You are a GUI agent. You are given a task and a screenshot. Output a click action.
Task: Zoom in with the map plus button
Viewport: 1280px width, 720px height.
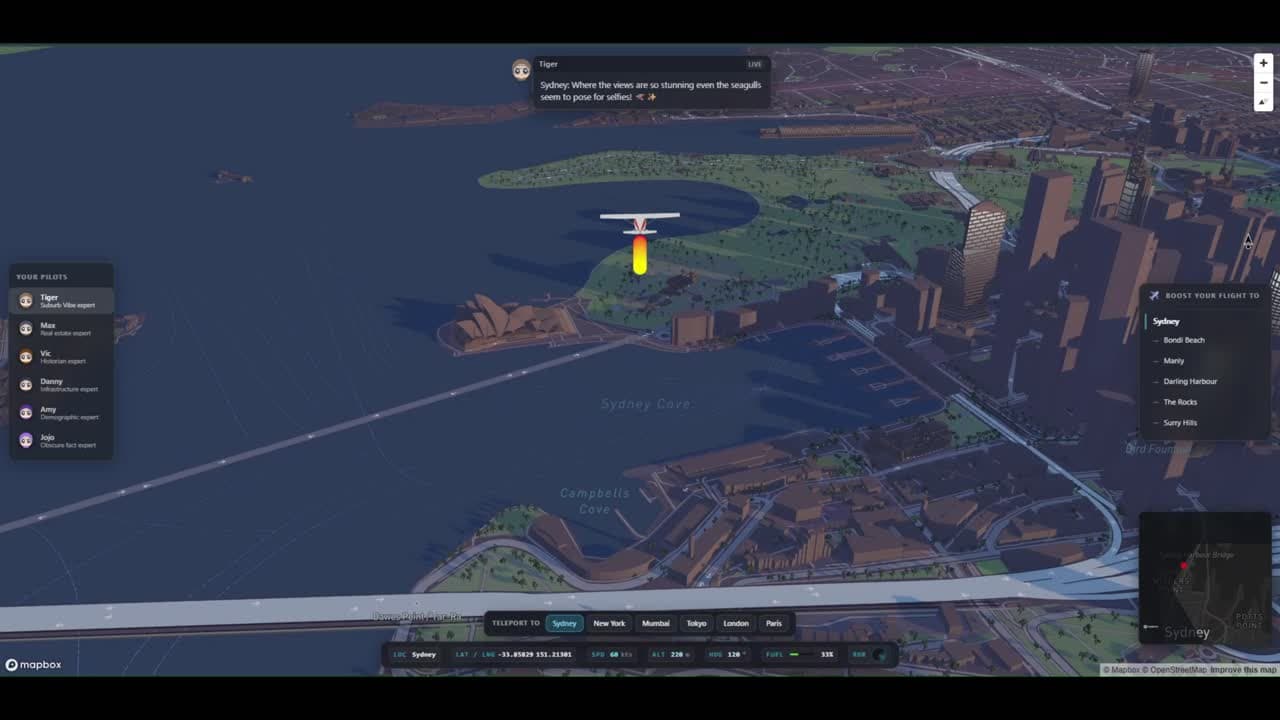tap(1263, 63)
